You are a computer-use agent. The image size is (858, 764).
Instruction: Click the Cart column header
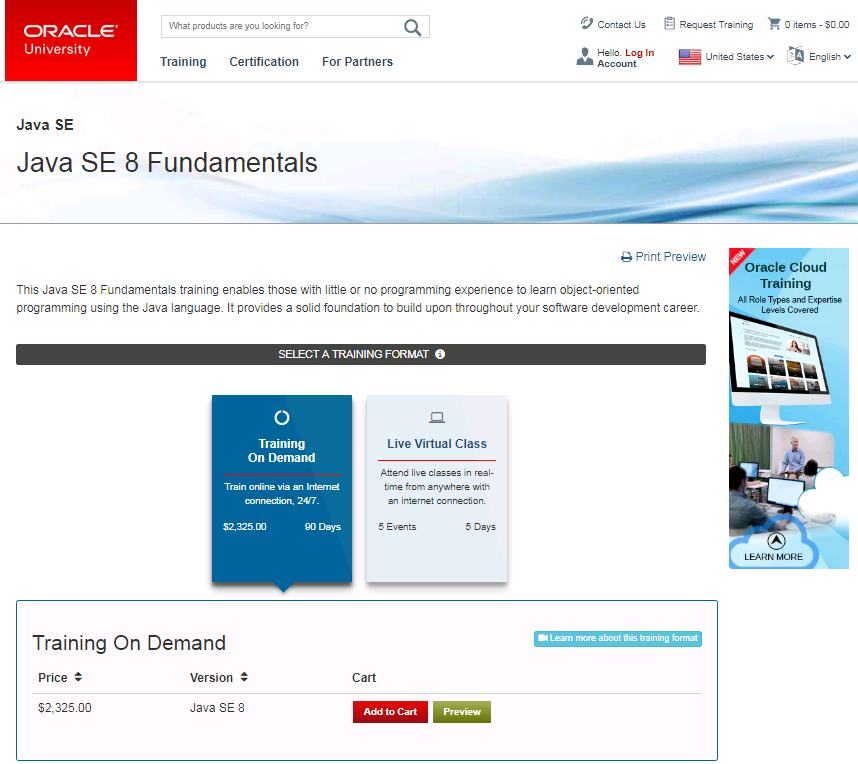pyautogui.click(x=364, y=678)
